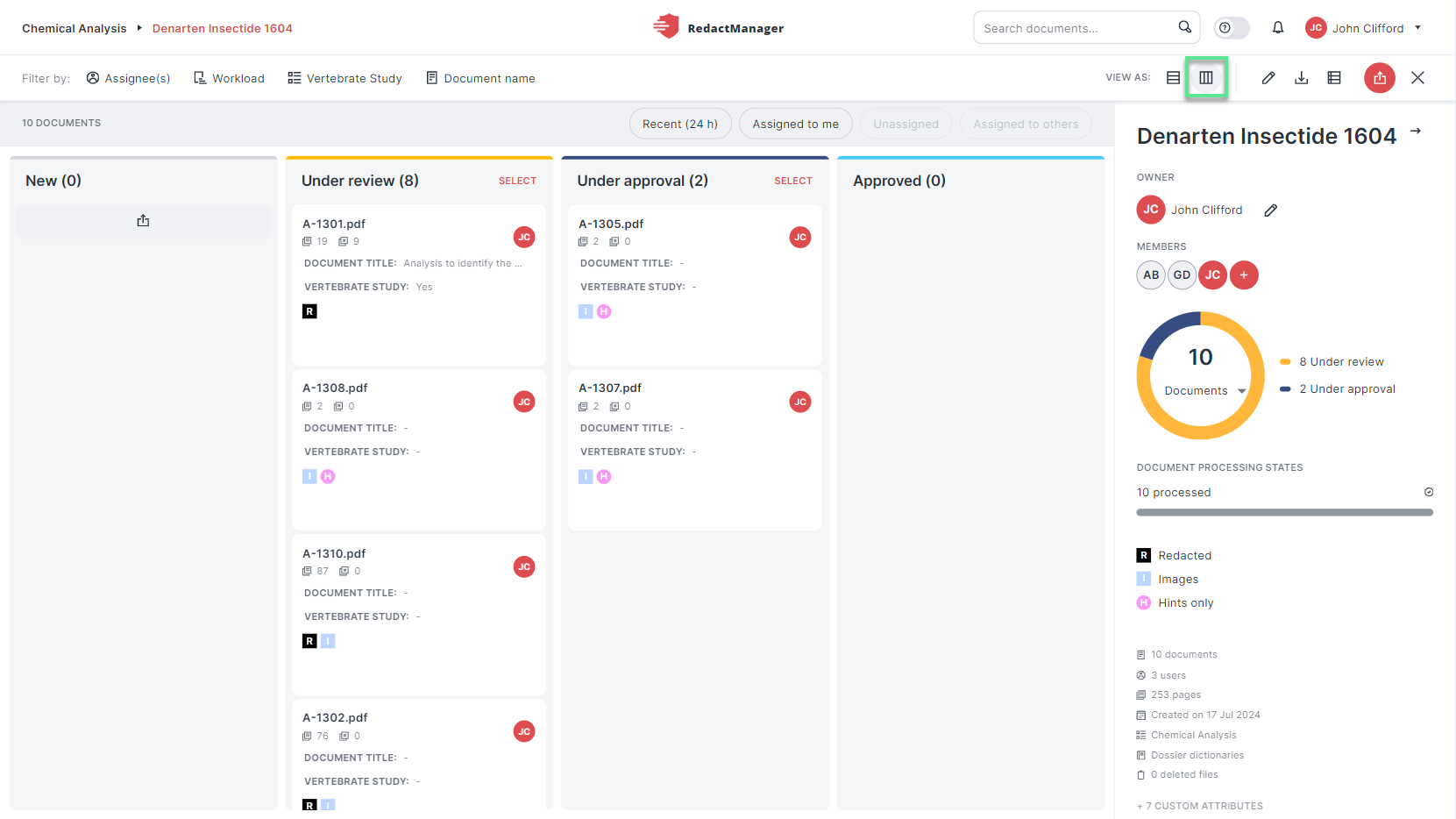Open the Assignee(s) filter

(129, 78)
